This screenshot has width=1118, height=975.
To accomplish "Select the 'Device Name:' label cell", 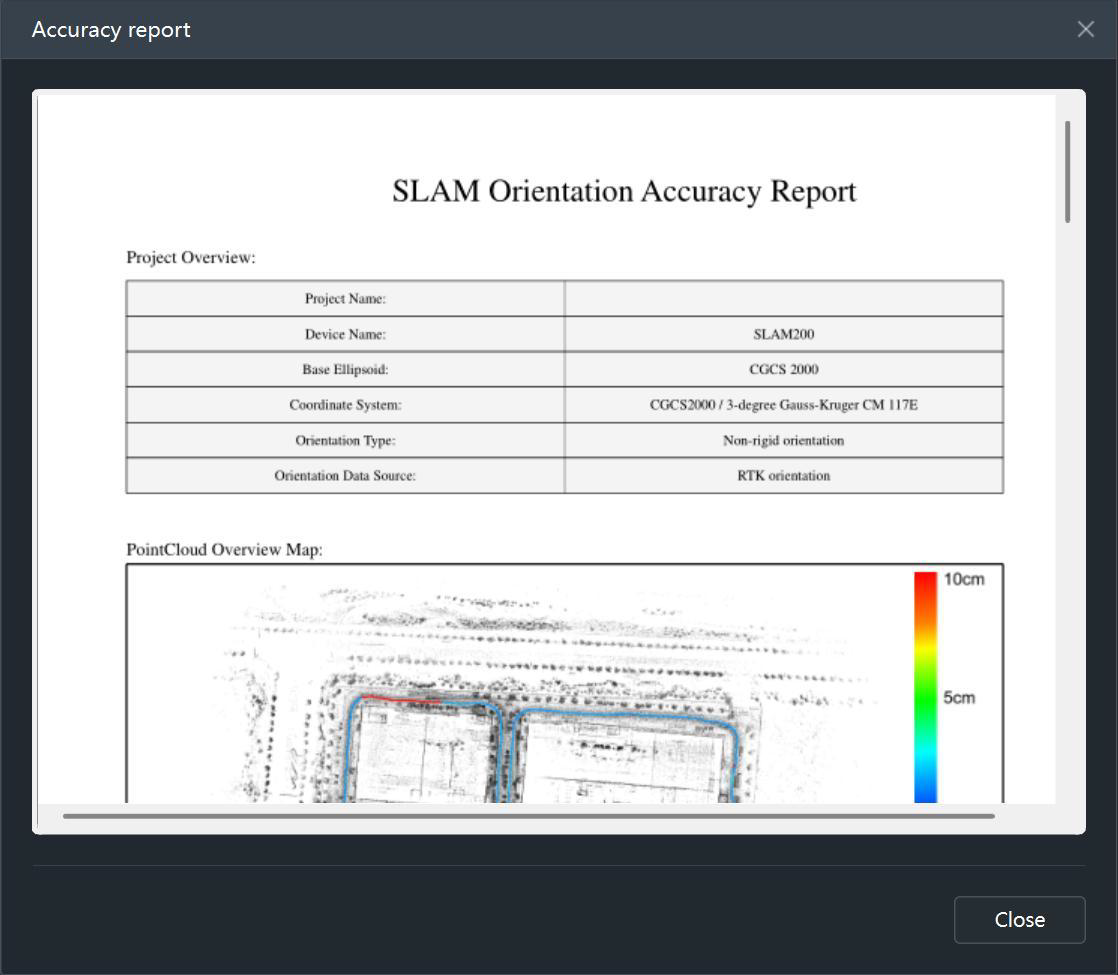I will tap(345, 334).
